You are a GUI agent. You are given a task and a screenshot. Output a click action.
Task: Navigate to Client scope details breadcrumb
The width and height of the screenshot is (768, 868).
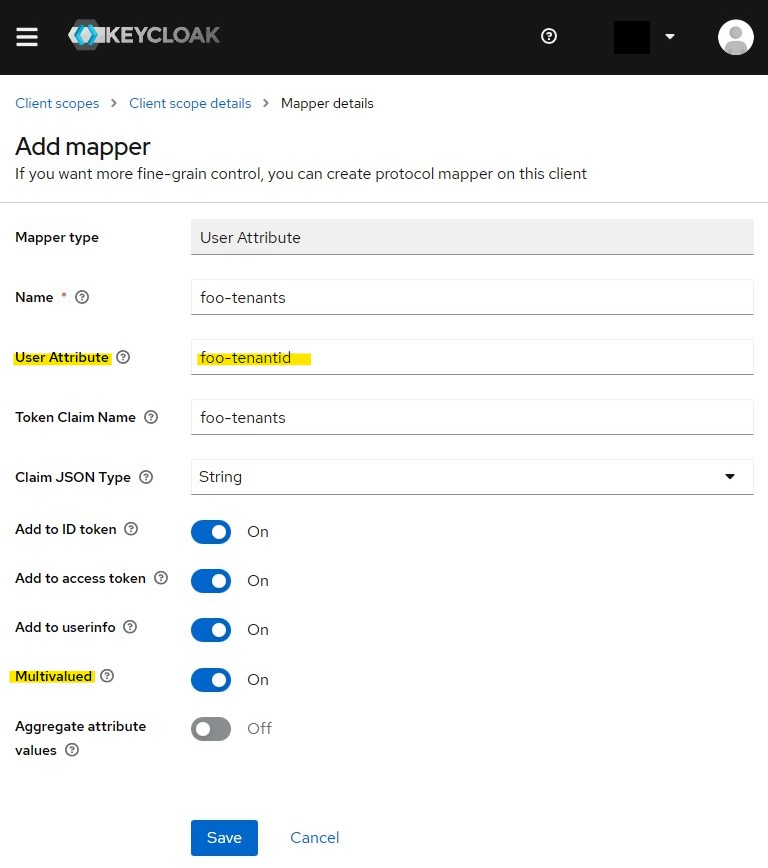point(190,103)
